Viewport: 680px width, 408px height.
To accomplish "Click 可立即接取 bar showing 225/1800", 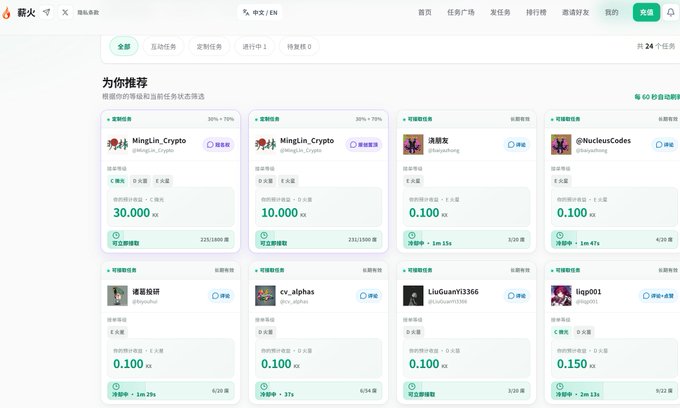I will [x=170, y=239].
